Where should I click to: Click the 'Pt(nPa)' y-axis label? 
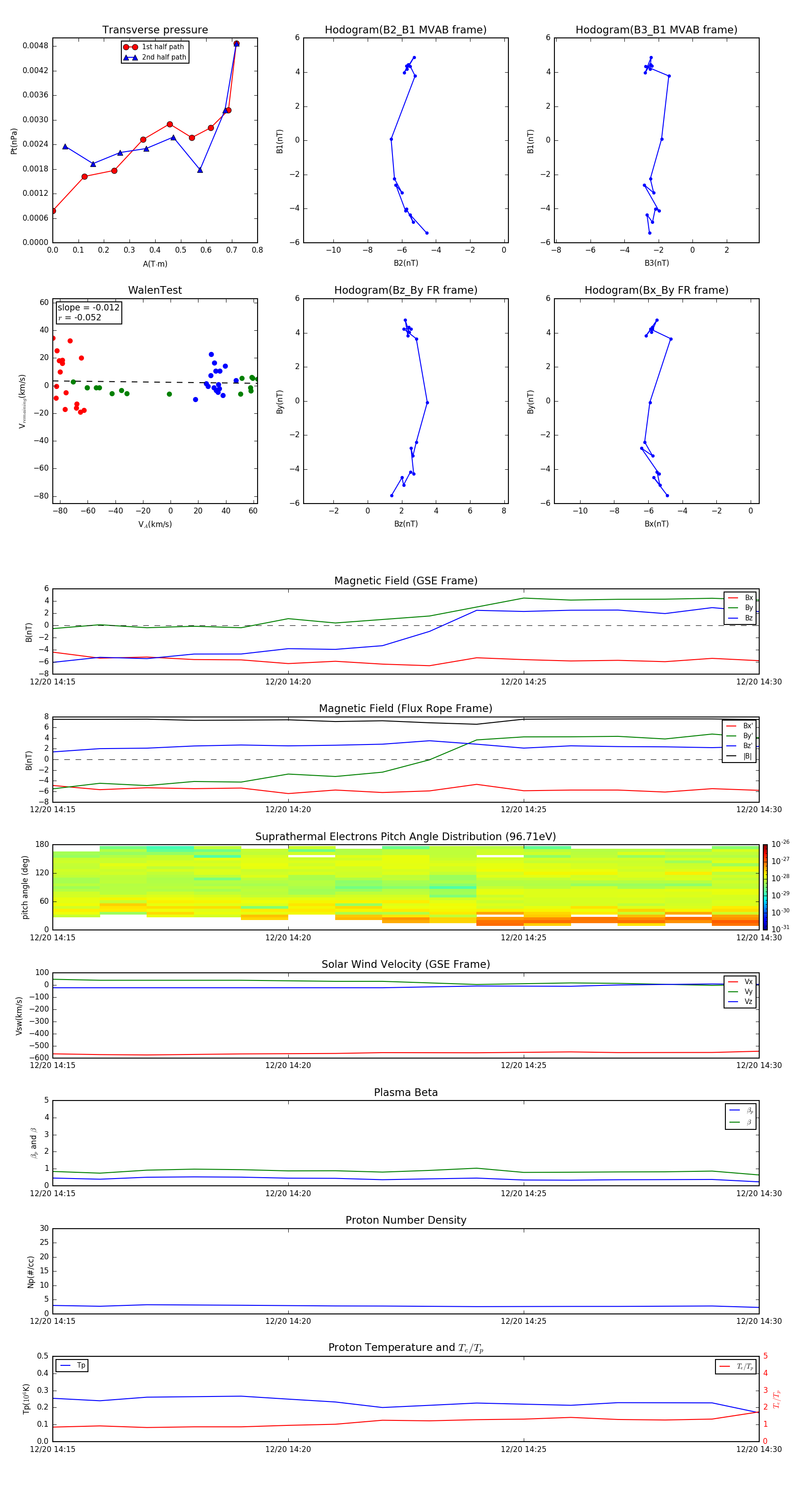[x=14, y=141]
